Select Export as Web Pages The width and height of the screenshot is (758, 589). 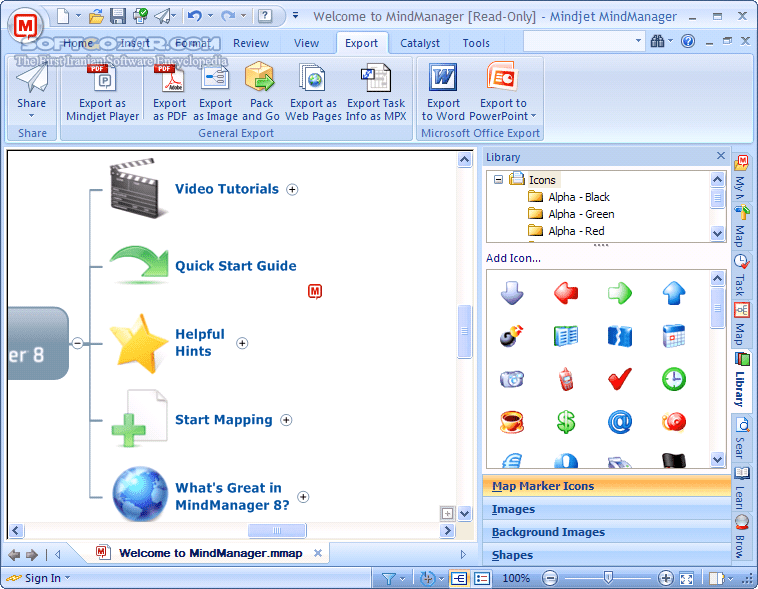click(313, 93)
